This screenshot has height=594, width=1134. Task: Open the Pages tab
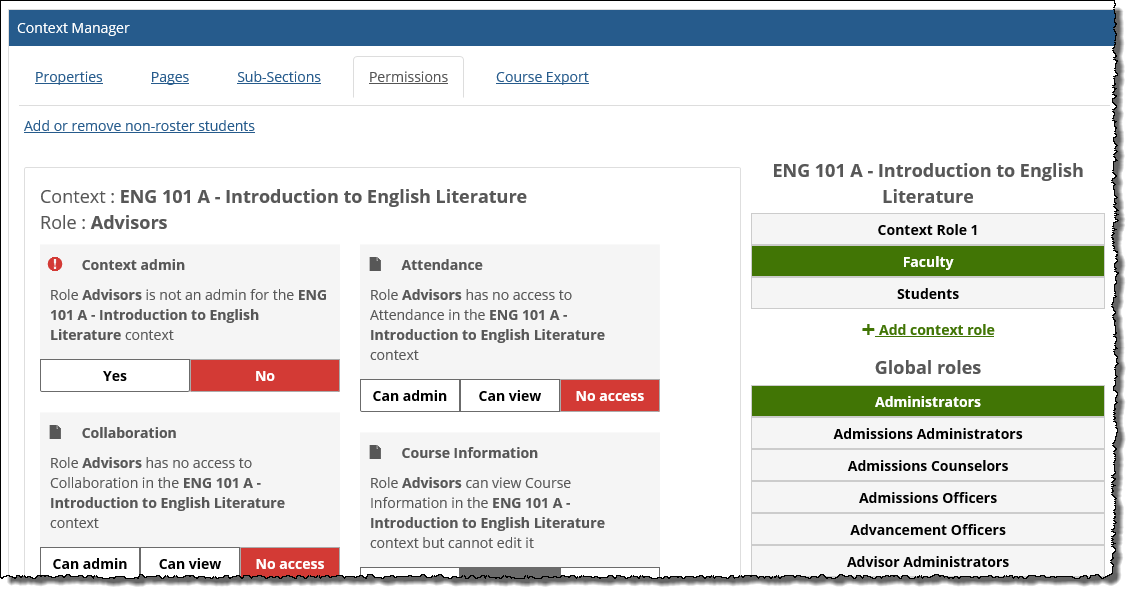169,77
